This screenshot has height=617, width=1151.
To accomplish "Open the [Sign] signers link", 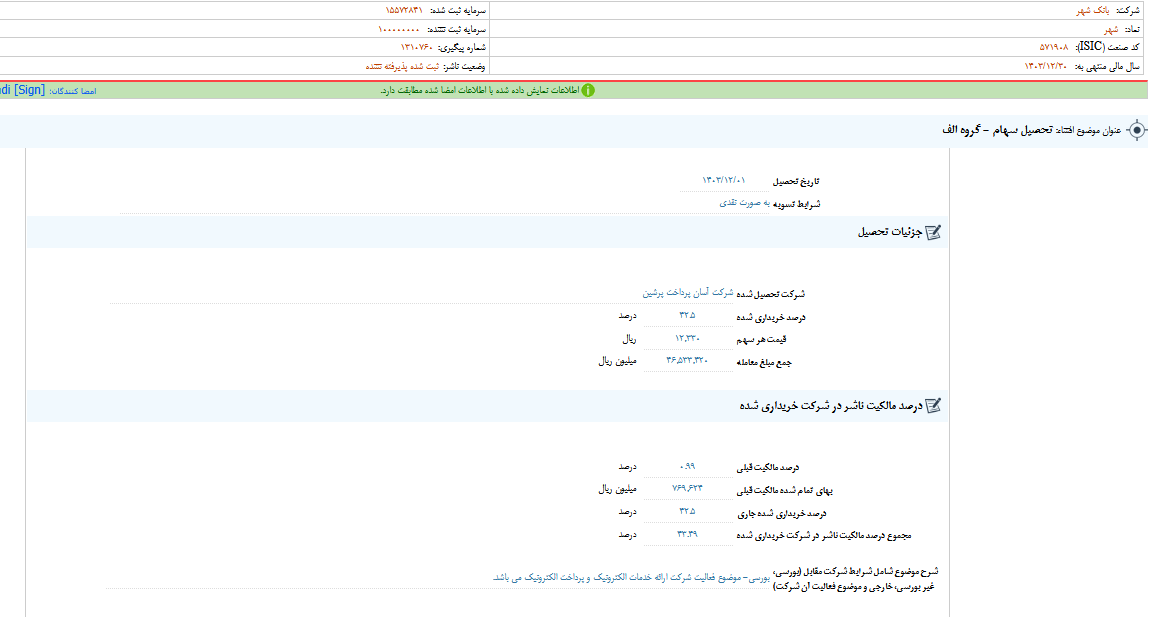I will pos(30,90).
